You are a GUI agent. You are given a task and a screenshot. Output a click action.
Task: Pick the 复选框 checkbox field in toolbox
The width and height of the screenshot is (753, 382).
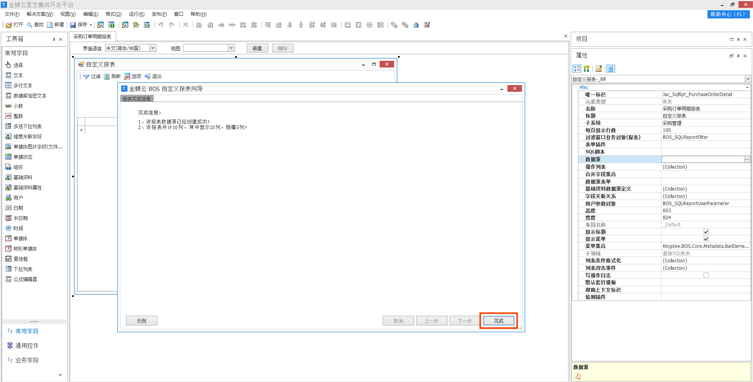[17, 259]
